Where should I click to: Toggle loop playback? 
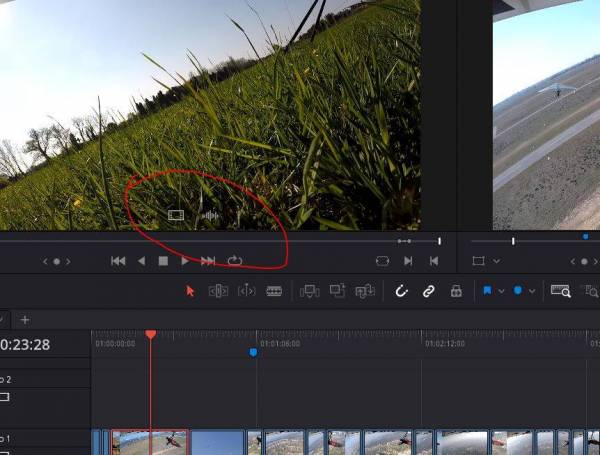235,261
